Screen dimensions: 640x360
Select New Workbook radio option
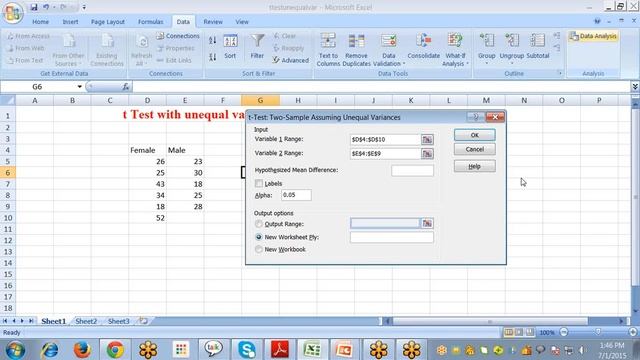[258, 249]
